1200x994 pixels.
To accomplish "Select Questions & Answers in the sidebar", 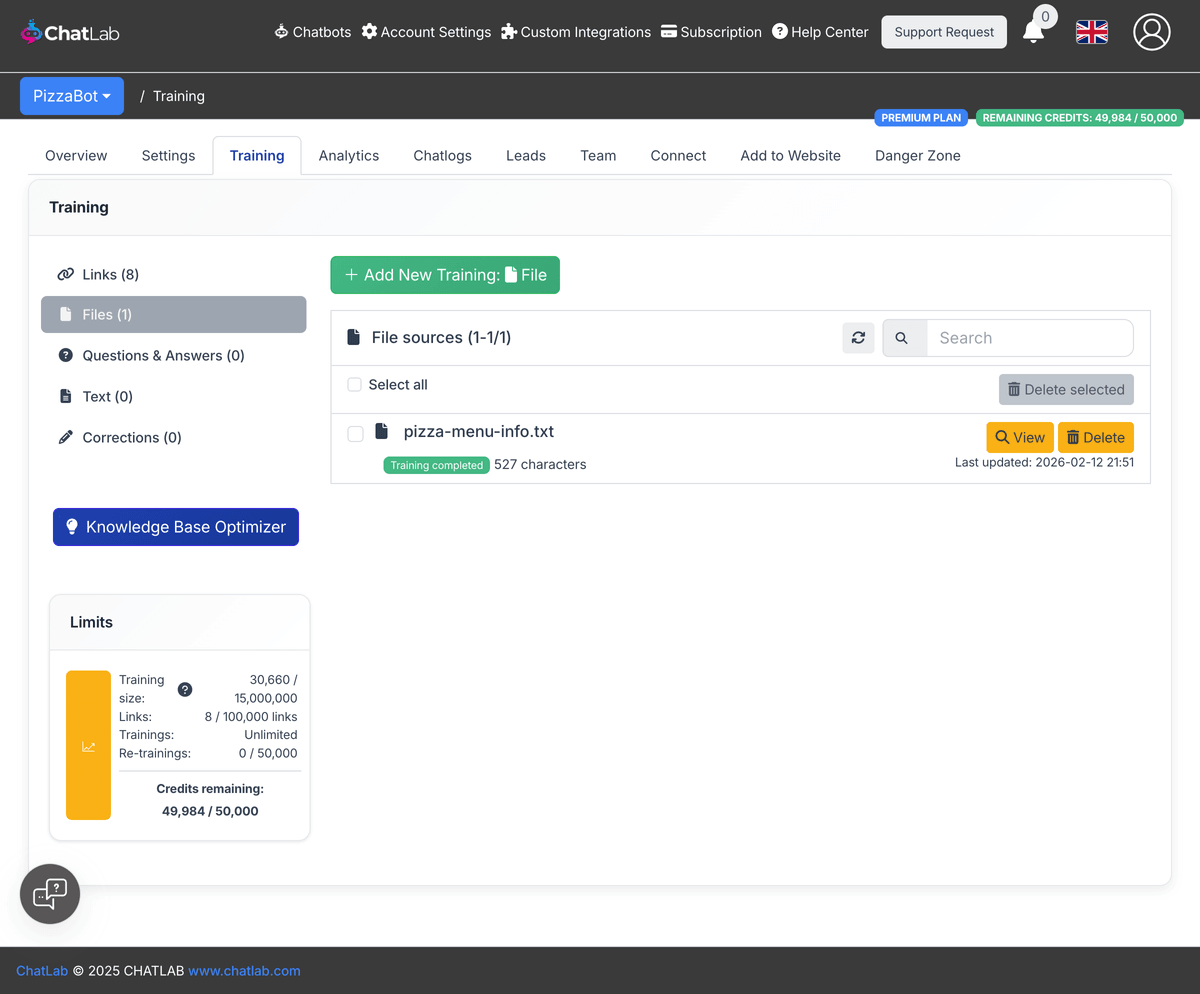I will (163, 356).
